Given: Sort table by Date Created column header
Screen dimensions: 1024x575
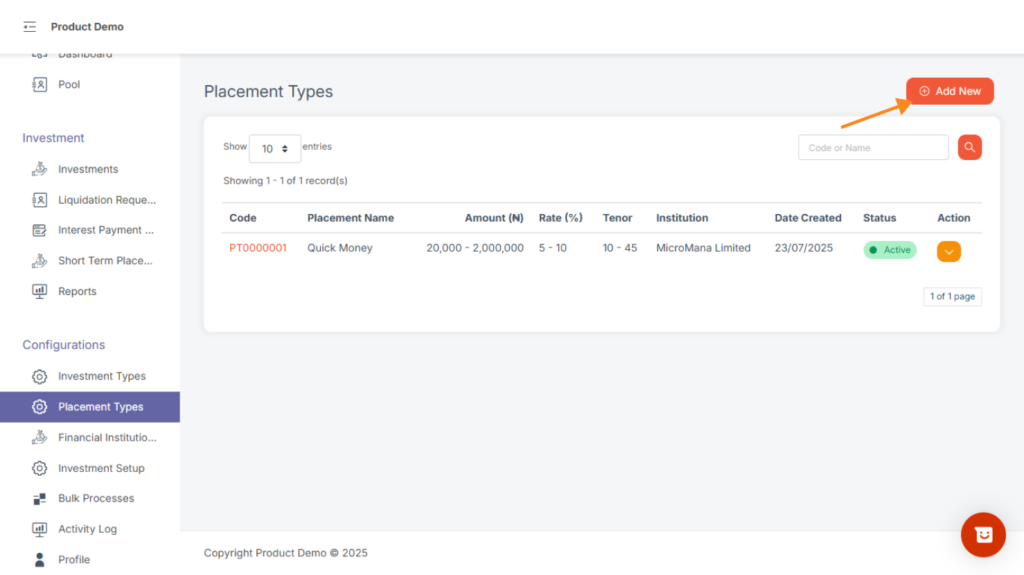Looking at the screenshot, I should tap(807, 218).
